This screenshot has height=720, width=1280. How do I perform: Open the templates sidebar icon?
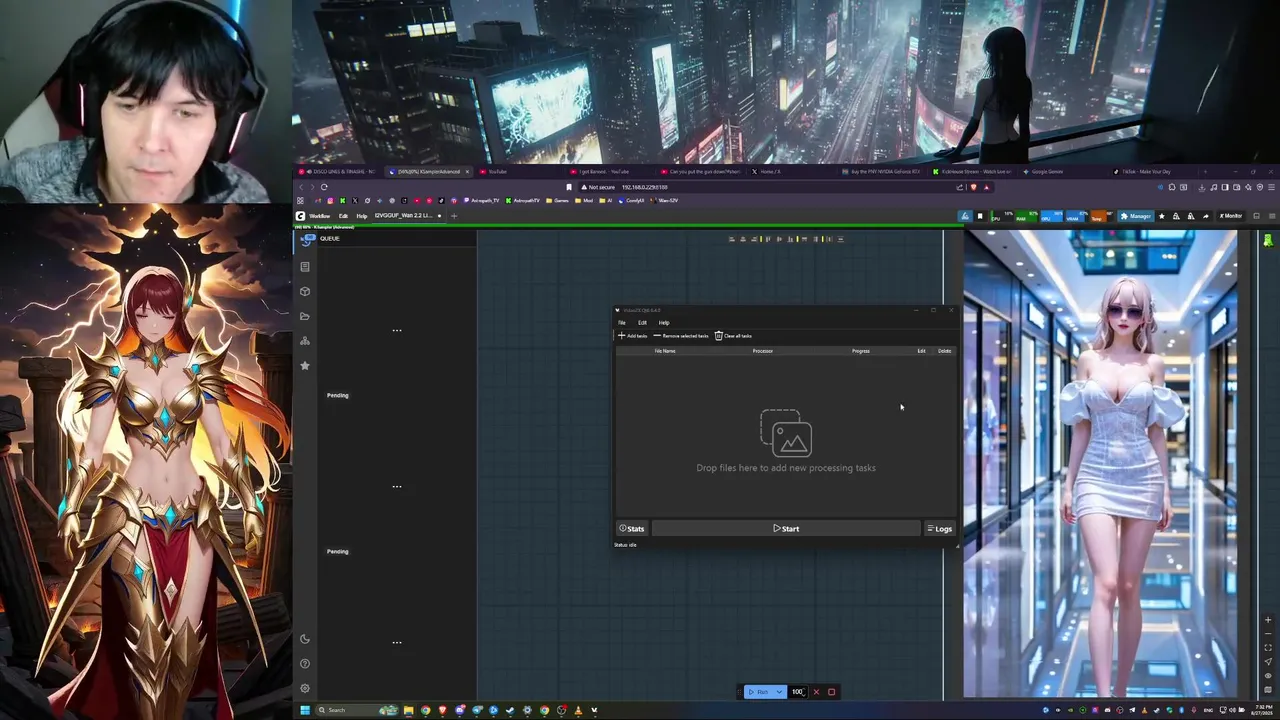[x=305, y=341]
